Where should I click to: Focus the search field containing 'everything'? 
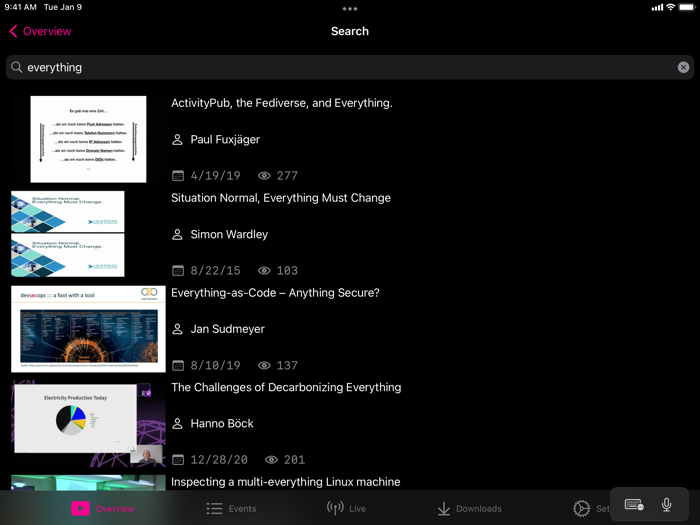(x=350, y=67)
